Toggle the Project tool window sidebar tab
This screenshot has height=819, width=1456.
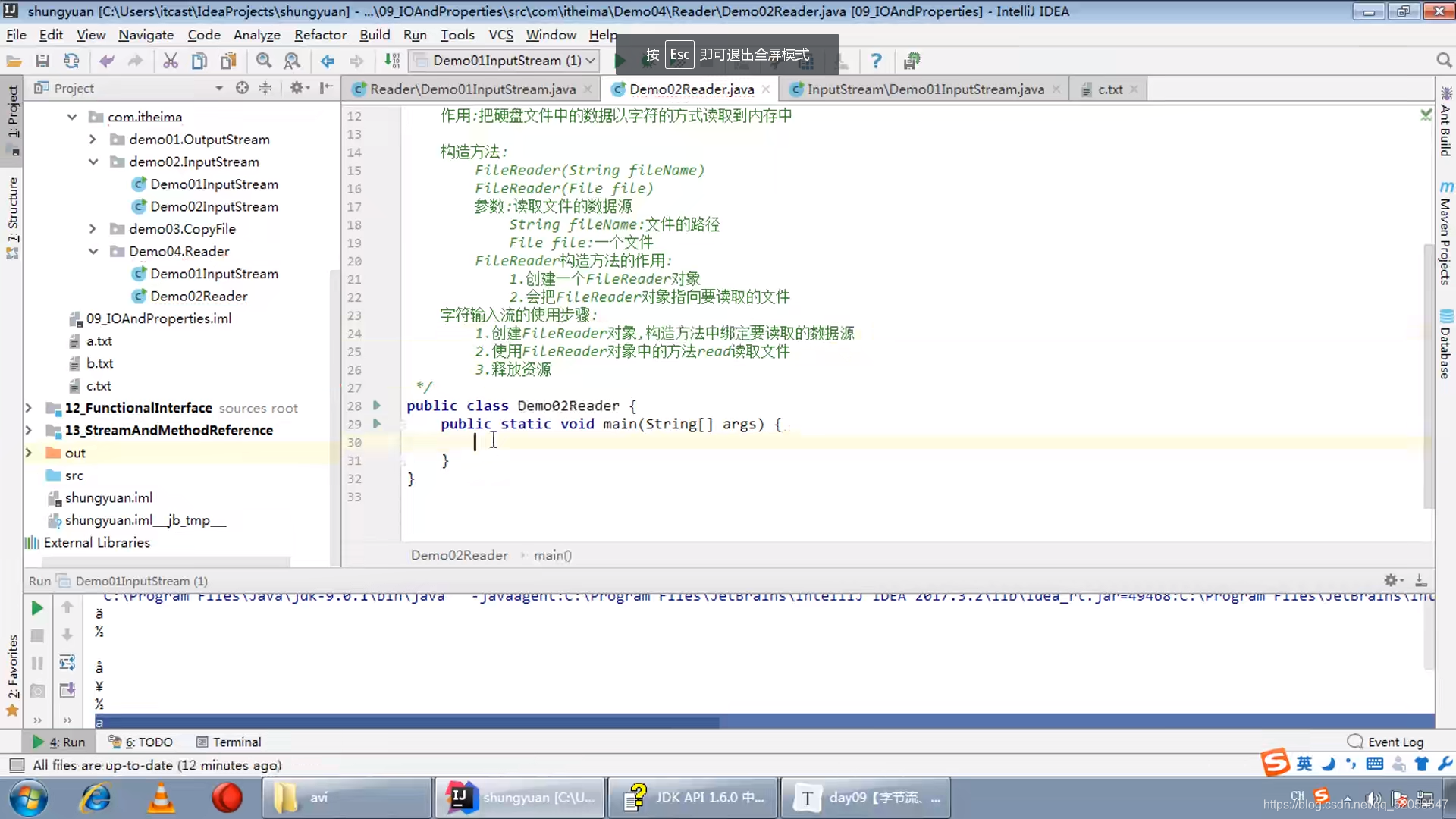click(13, 114)
